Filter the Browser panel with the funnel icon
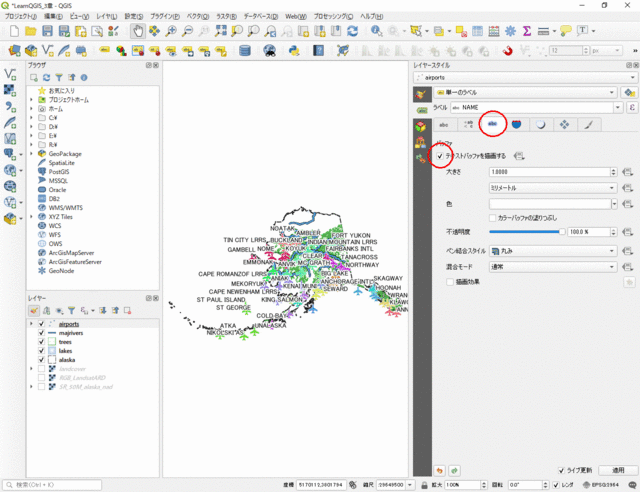 (59, 78)
